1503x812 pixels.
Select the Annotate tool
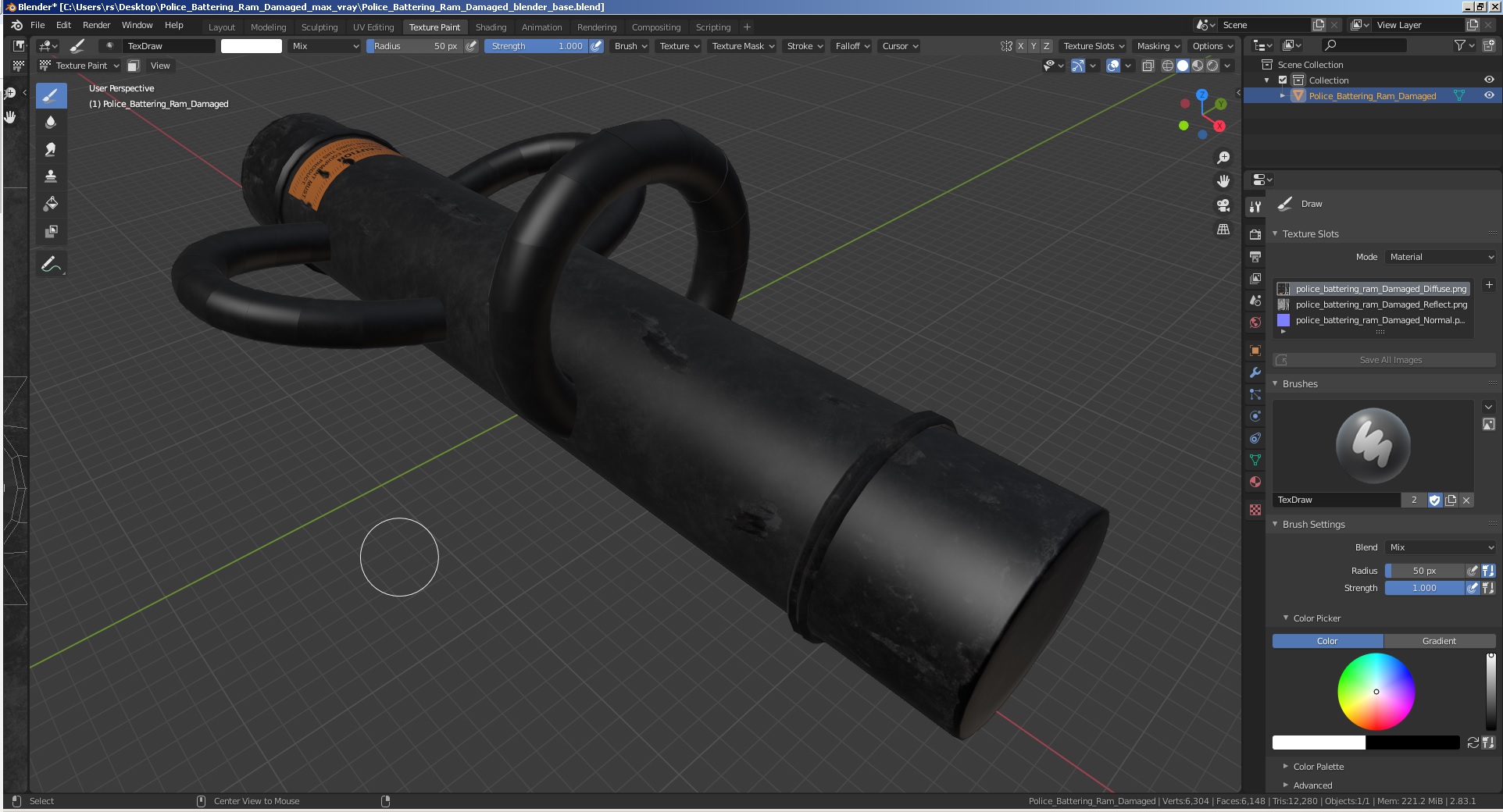[51, 264]
